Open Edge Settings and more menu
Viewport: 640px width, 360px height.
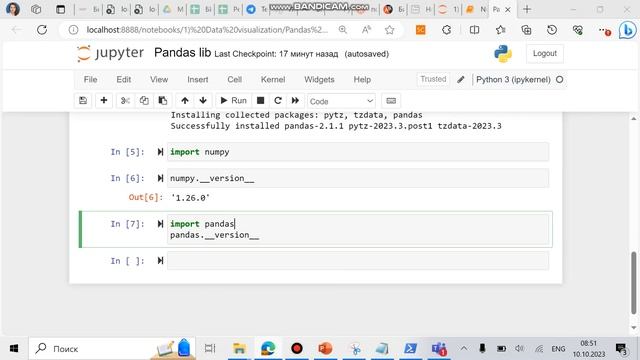(x=604, y=30)
